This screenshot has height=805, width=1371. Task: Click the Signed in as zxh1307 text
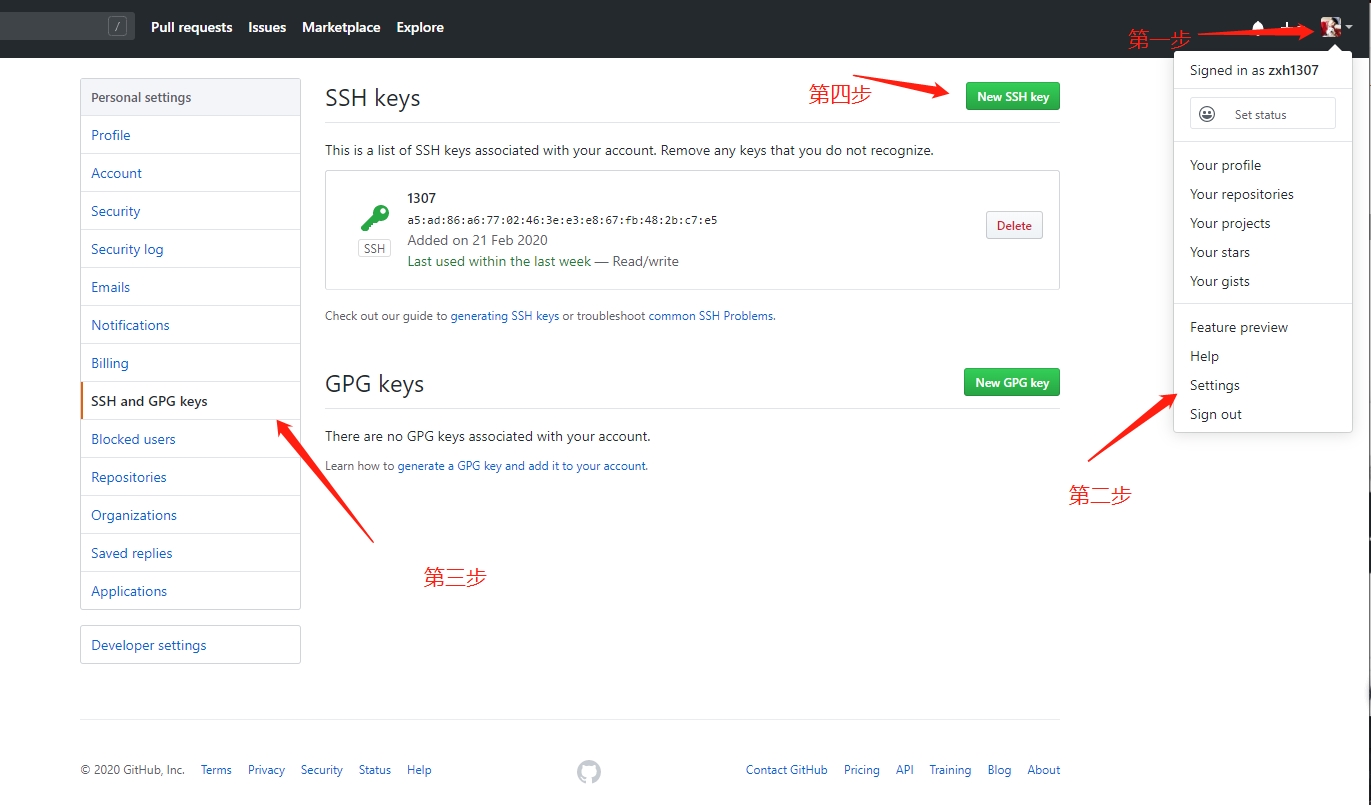click(x=1254, y=71)
